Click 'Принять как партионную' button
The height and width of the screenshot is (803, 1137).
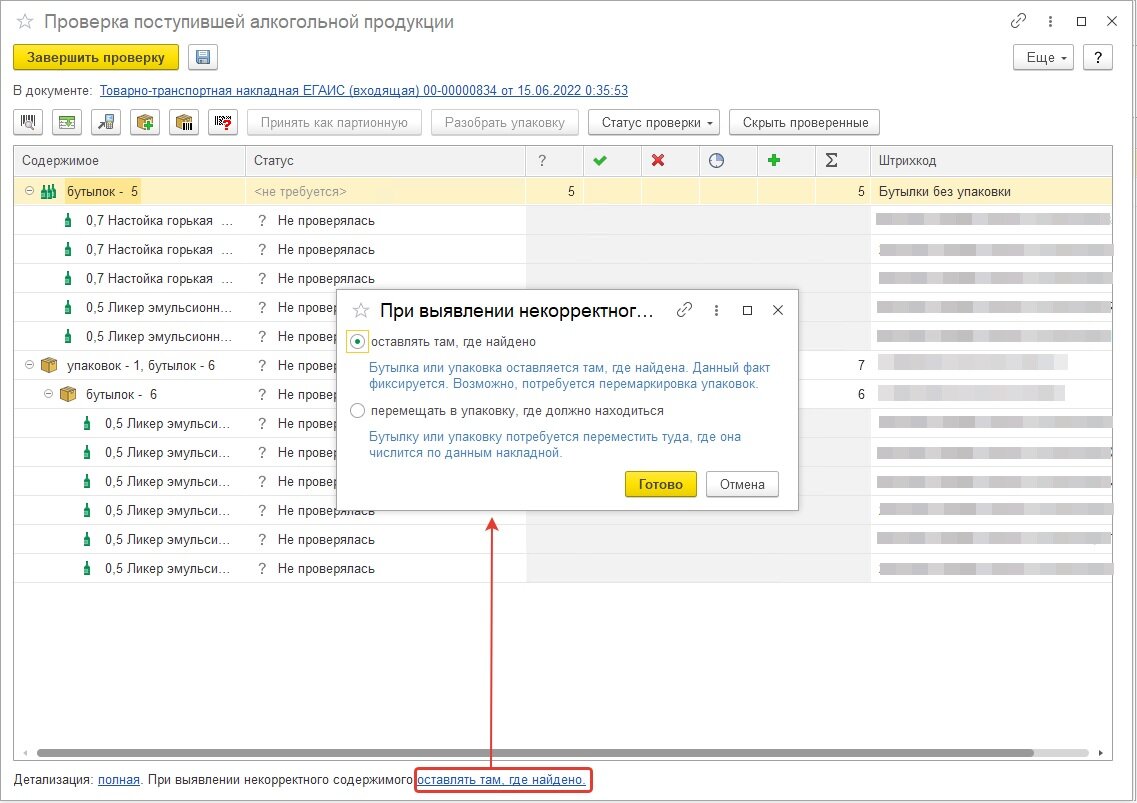coord(334,123)
